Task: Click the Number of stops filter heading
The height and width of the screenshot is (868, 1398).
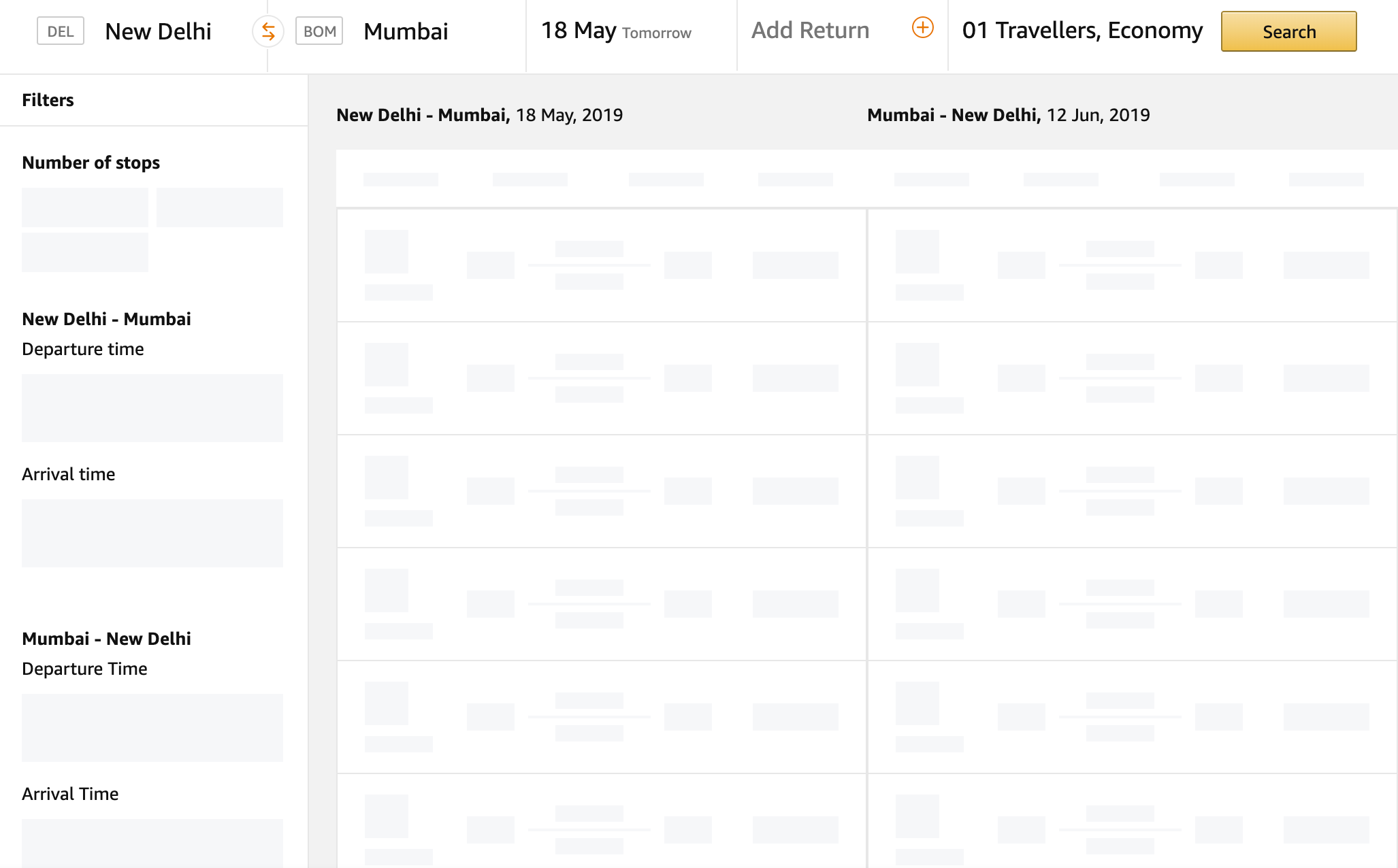Action: tap(91, 163)
